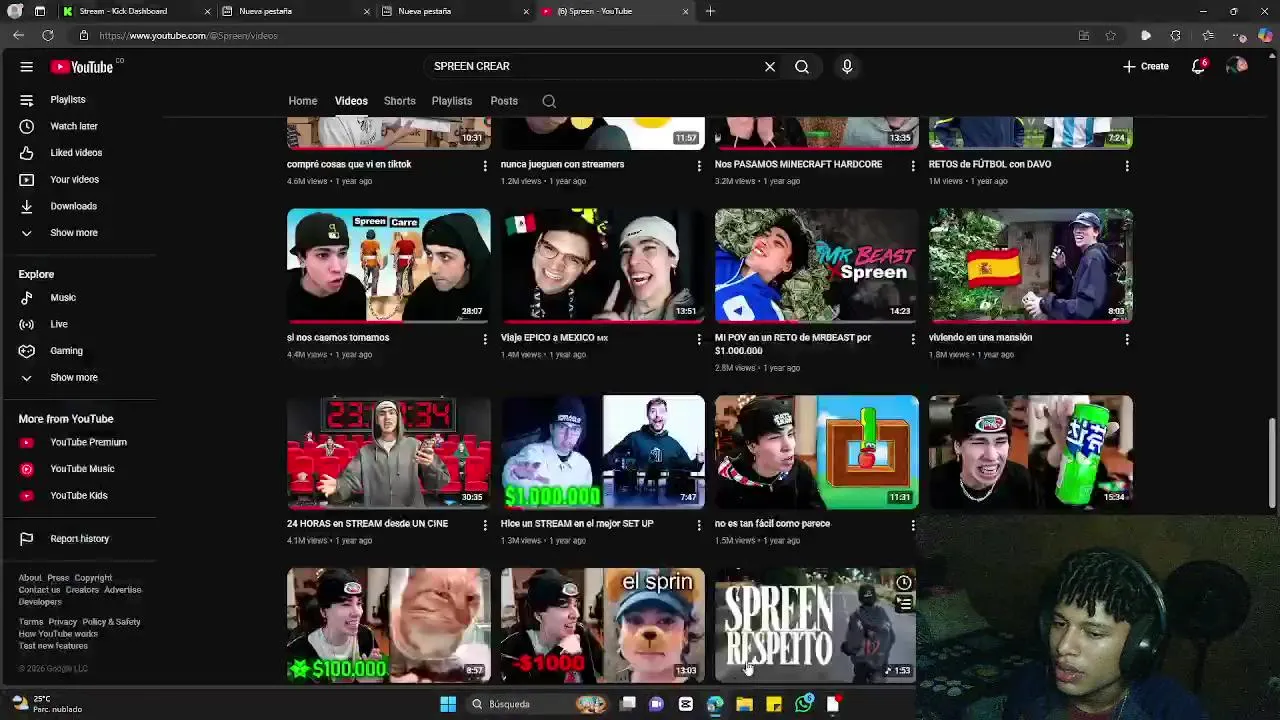This screenshot has height=720, width=1280.
Task: Click 'nunca jueguen con streamers' title
Action: click(x=562, y=164)
